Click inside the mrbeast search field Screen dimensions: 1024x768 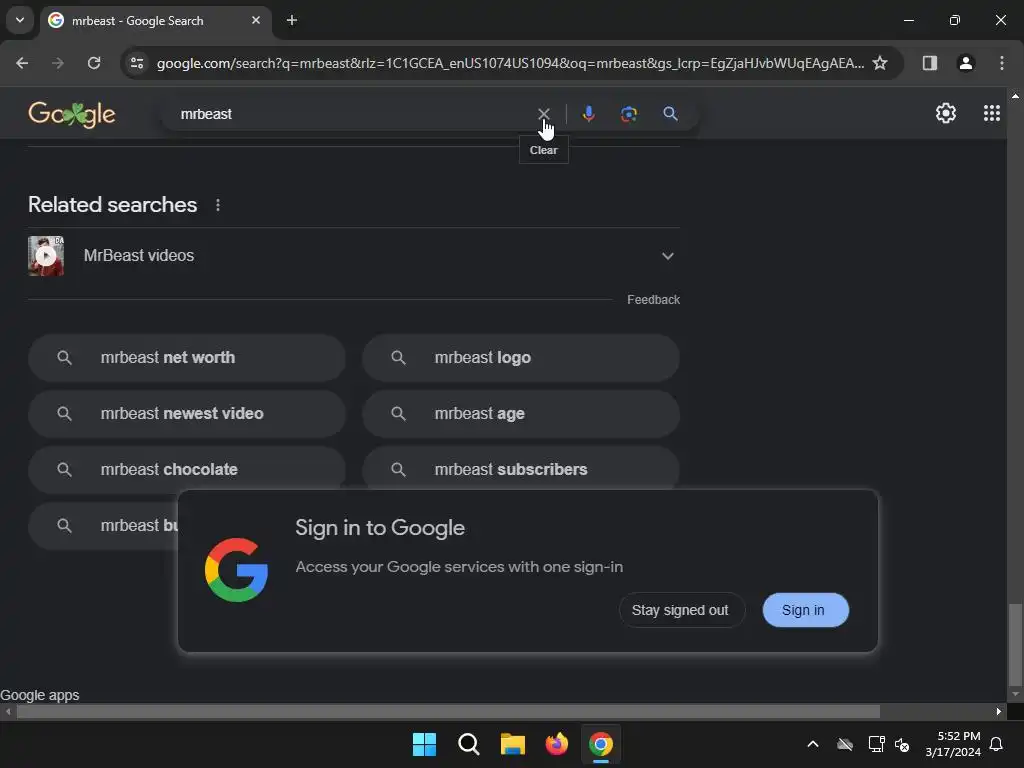[353, 114]
